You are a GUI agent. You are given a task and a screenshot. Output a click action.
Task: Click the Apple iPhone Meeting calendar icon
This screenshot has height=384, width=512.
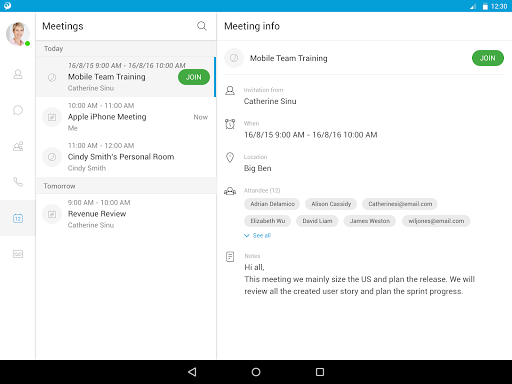[x=52, y=117]
